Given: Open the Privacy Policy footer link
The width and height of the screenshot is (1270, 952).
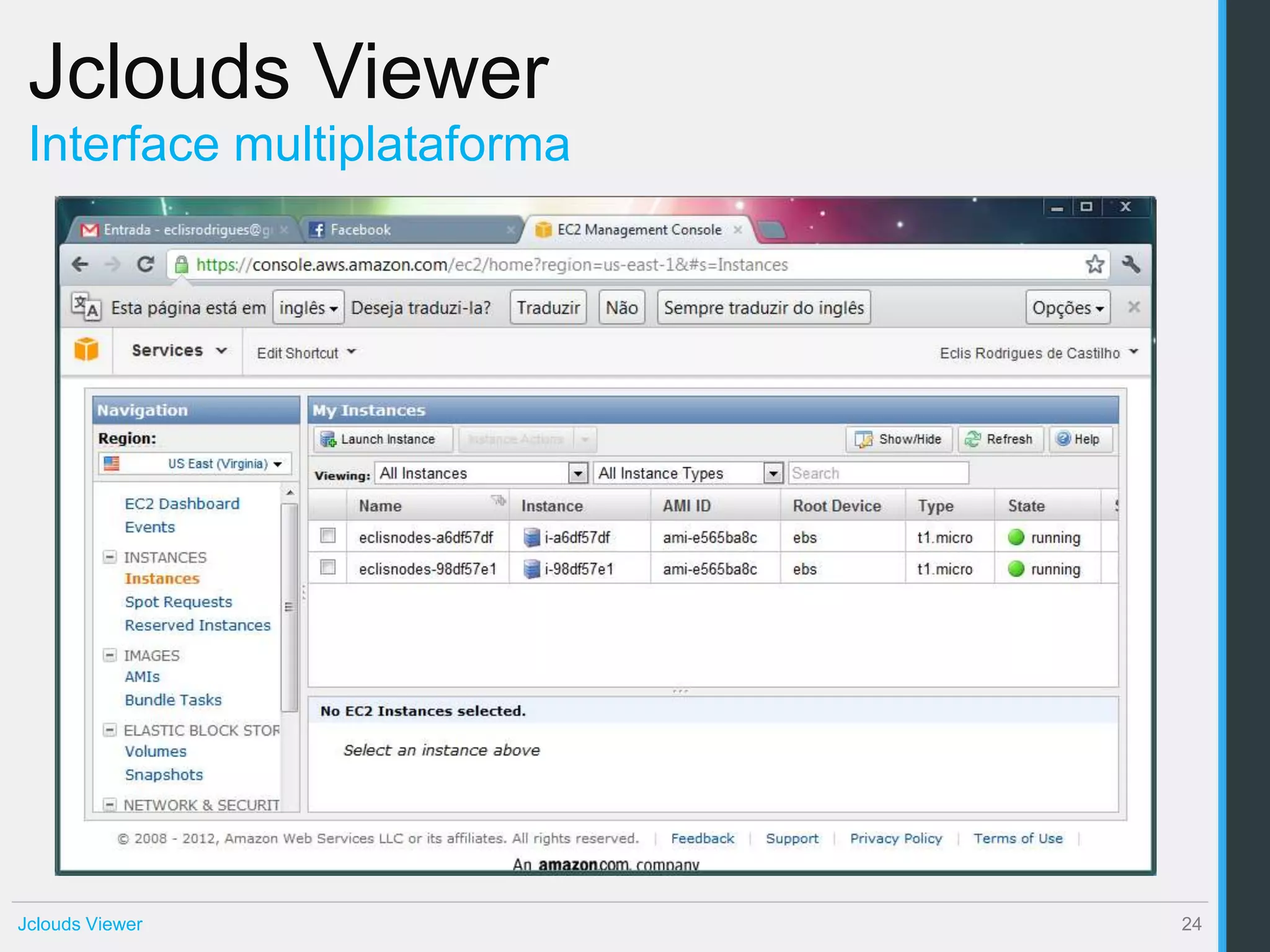Looking at the screenshot, I should coord(896,839).
